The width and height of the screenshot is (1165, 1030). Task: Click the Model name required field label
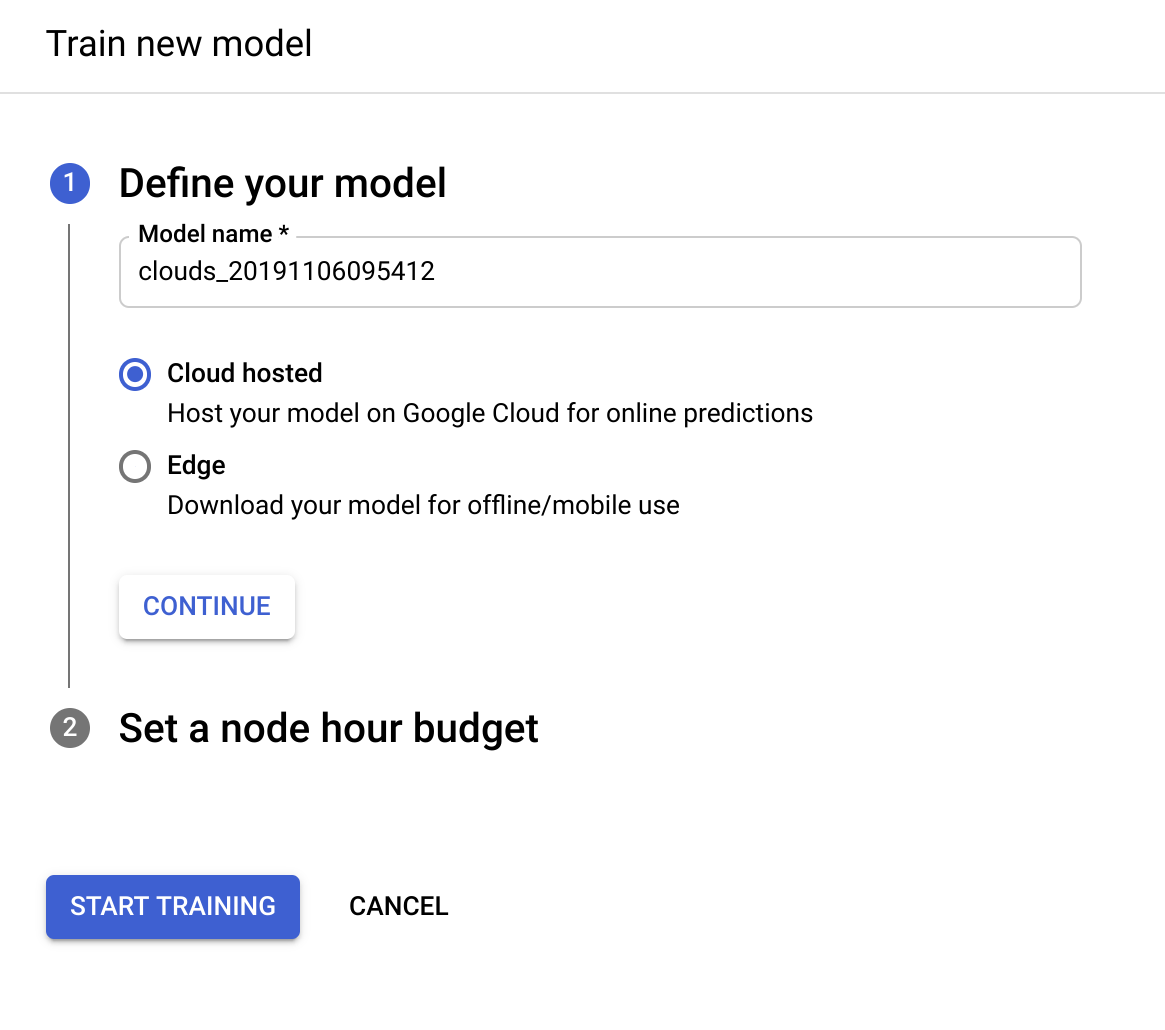[x=212, y=233]
